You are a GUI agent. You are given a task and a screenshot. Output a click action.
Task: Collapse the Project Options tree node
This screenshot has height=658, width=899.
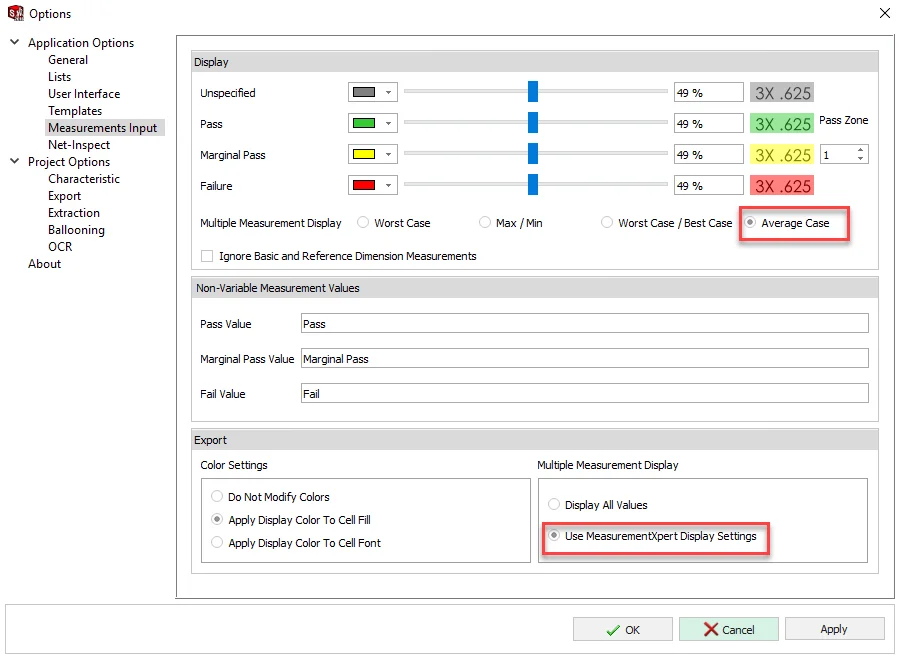point(14,162)
